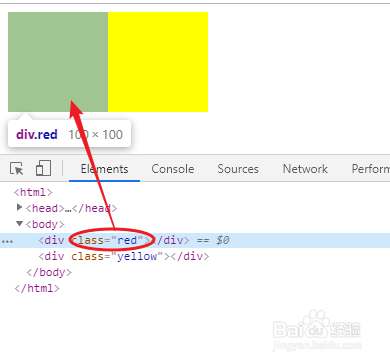Click the highlighted green-tinted red square
This screenshot has height=363, width=390.
58,62
